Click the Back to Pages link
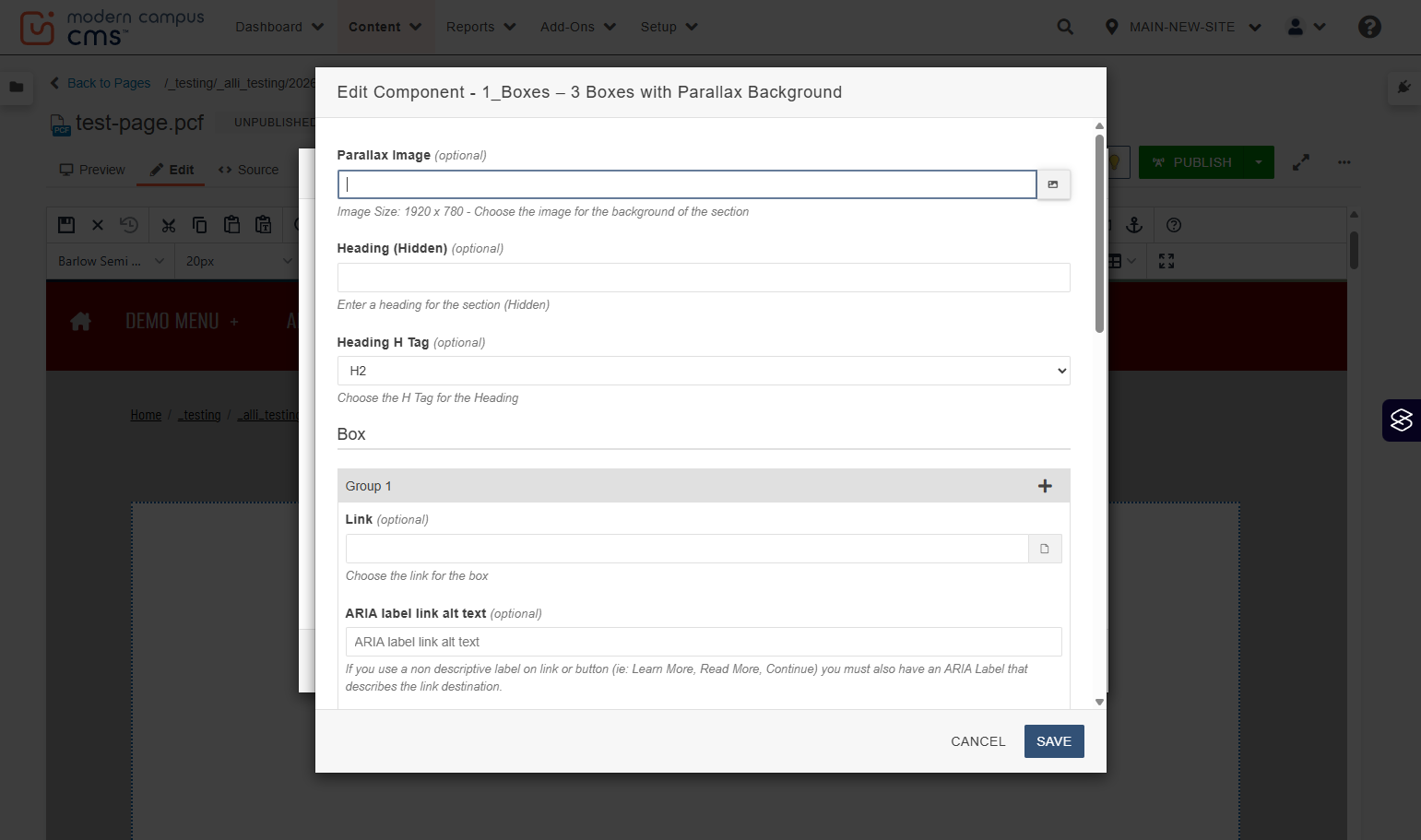The height and width of the screenshot is (840, 1421). [x=101, y=83]
